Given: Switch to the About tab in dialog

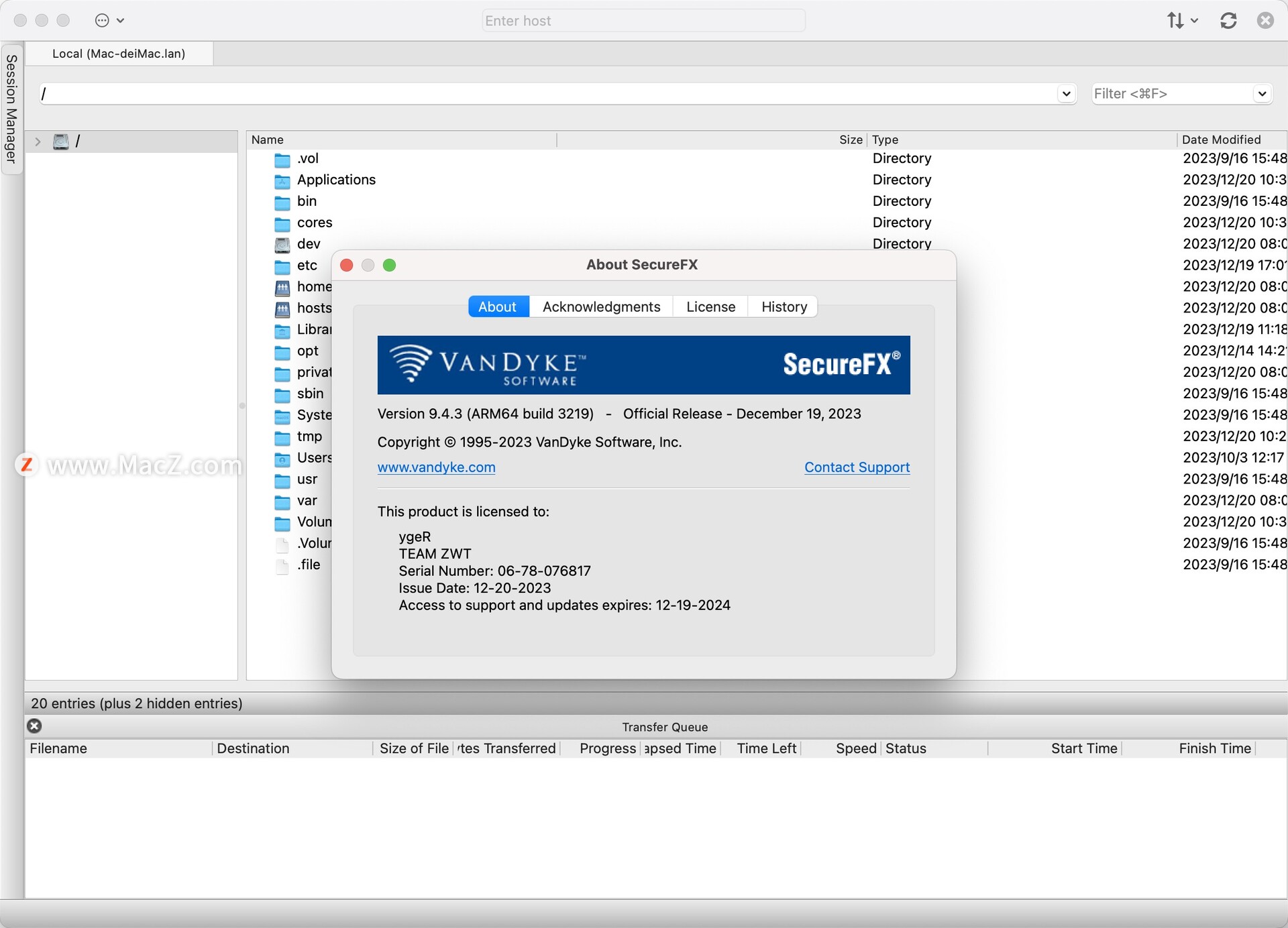Looking at the screenshot, I should coord(498,306).
